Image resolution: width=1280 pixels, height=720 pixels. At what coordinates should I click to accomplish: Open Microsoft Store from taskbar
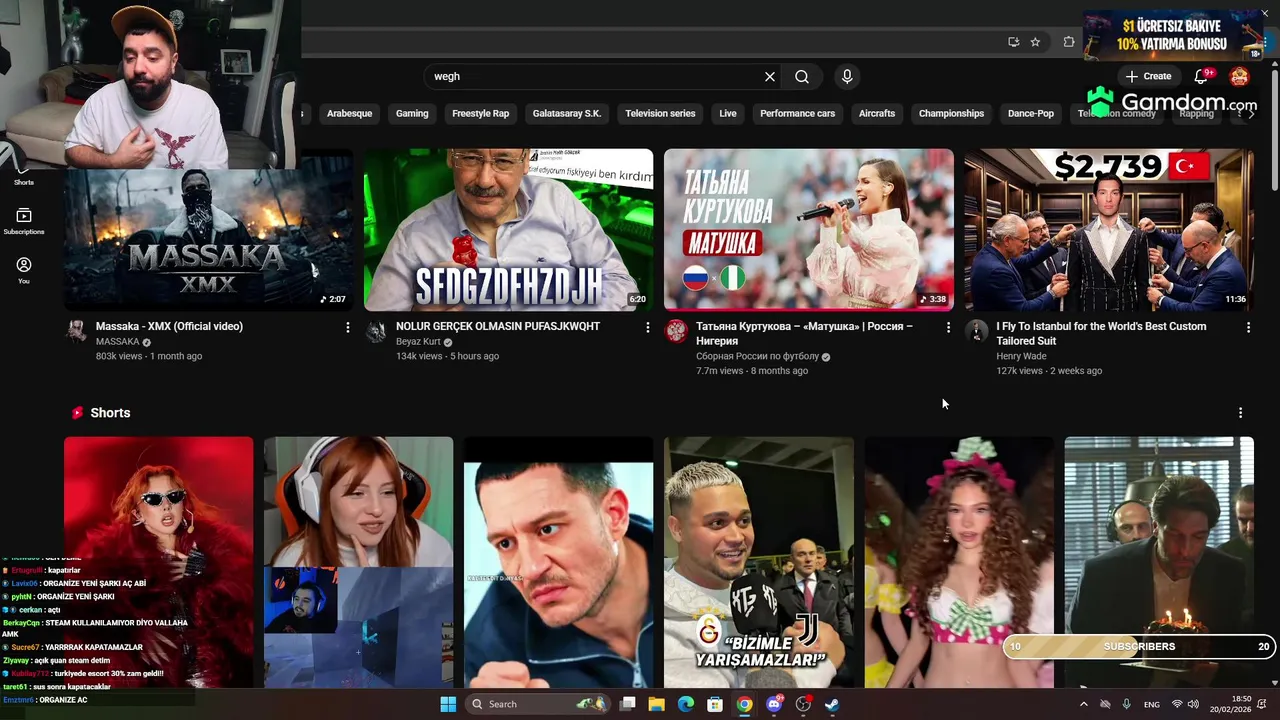715,704
